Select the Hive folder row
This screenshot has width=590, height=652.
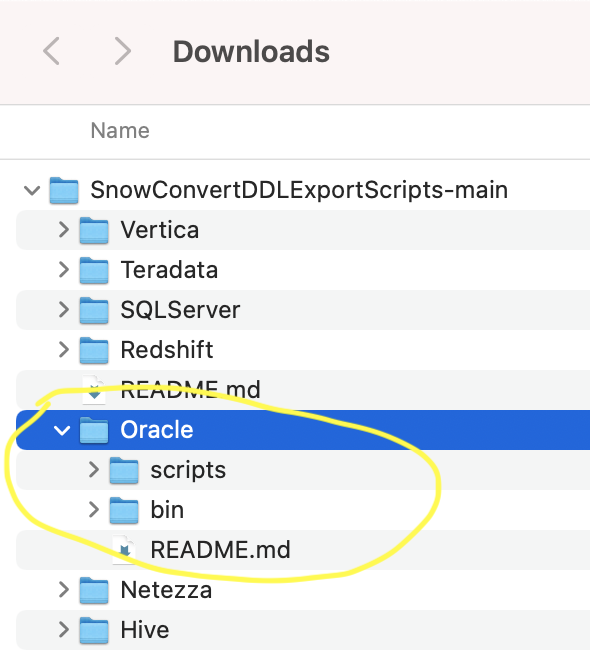pos(303,630)
